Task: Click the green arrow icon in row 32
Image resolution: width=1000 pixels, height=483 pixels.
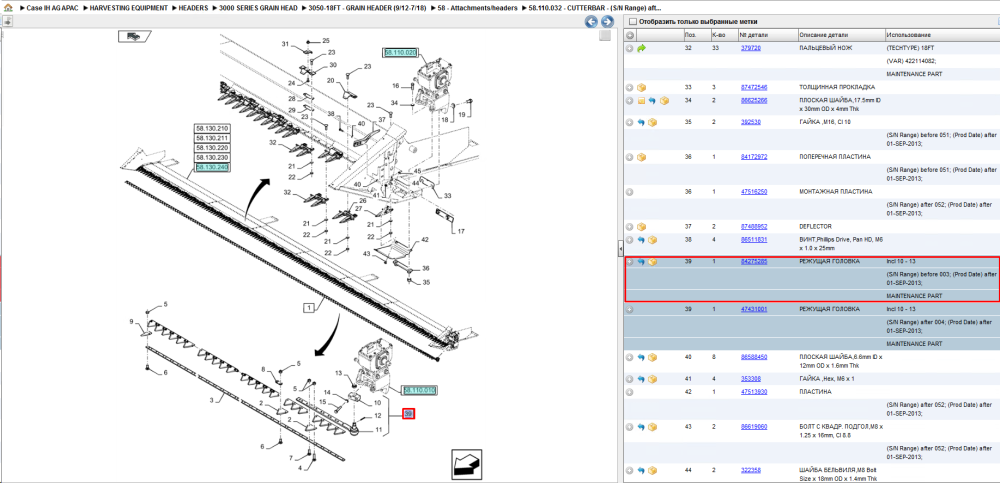Action: 641,48
